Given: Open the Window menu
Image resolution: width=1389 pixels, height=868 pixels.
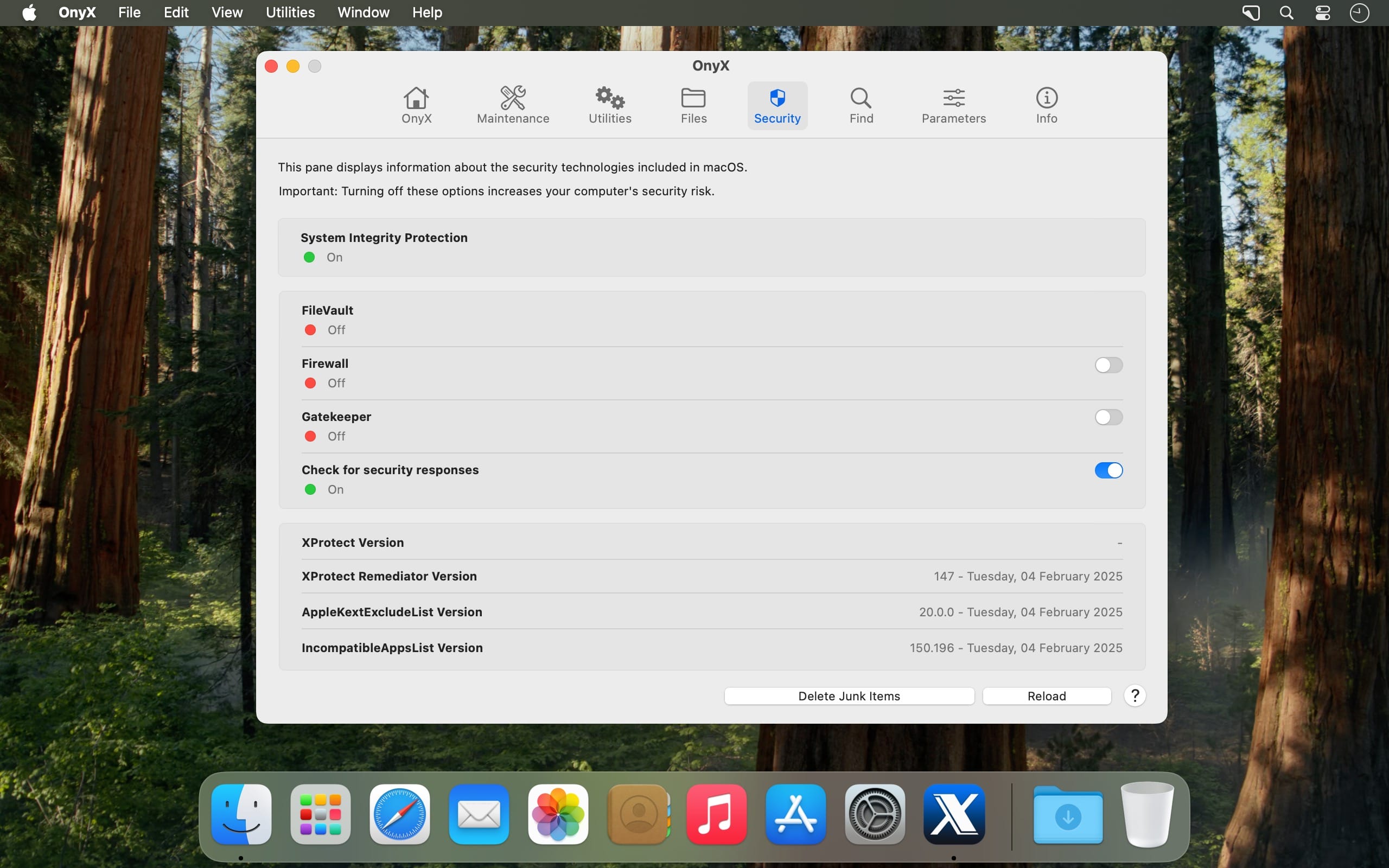Looking at the screenshot, I should [364, 12].
